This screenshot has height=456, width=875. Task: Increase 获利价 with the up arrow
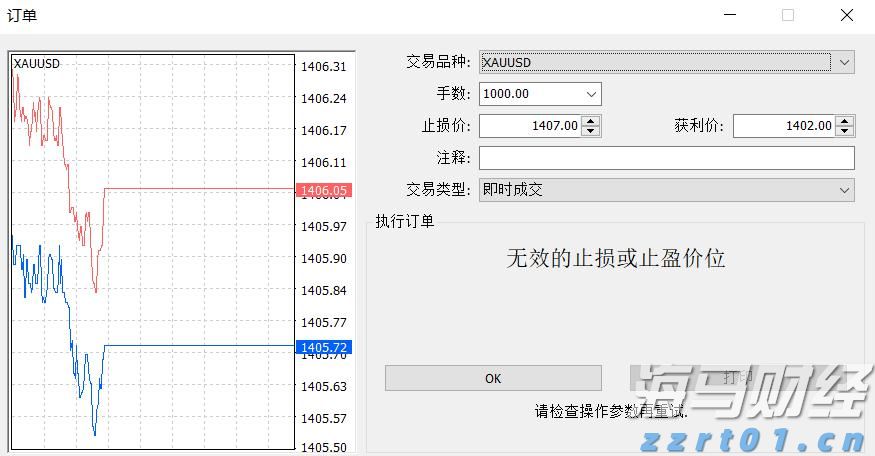point(845,121)
